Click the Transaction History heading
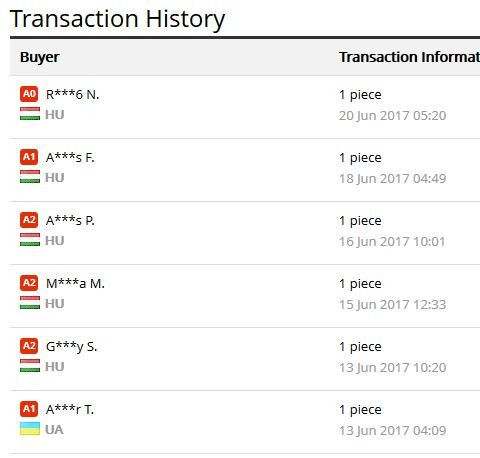 click(x=117, y=19)
